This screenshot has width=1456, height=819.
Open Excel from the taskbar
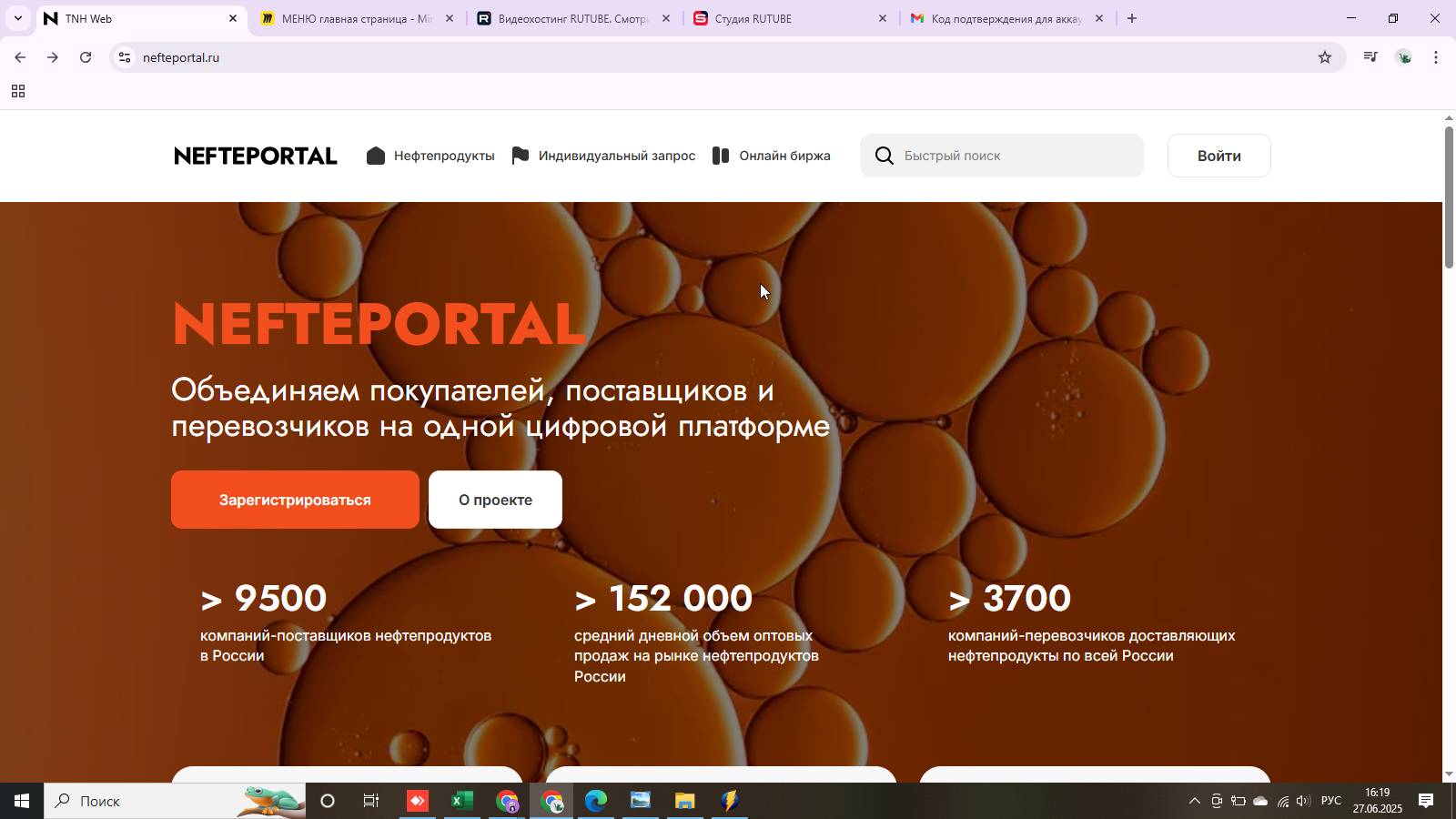pyautogui.click(x=461, y=801)
